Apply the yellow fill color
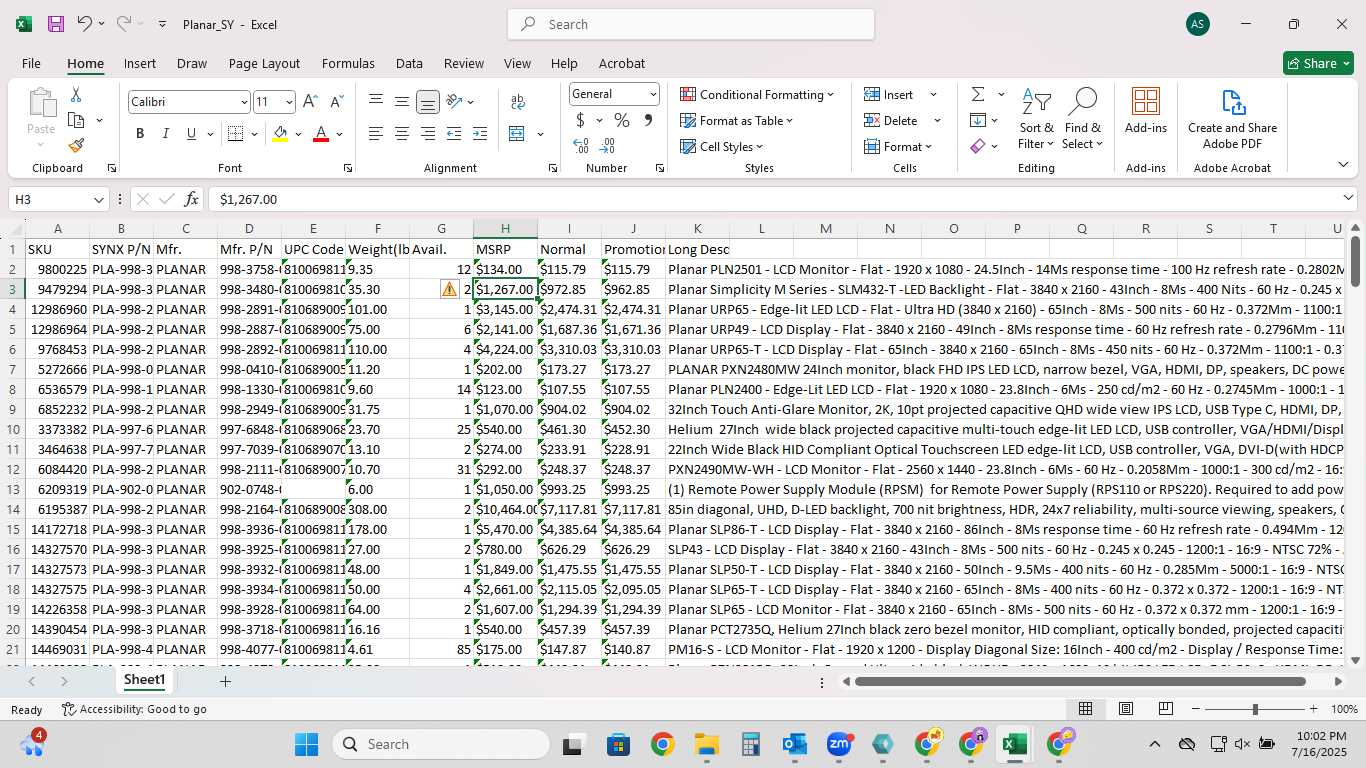 click(x=280, y=134)
